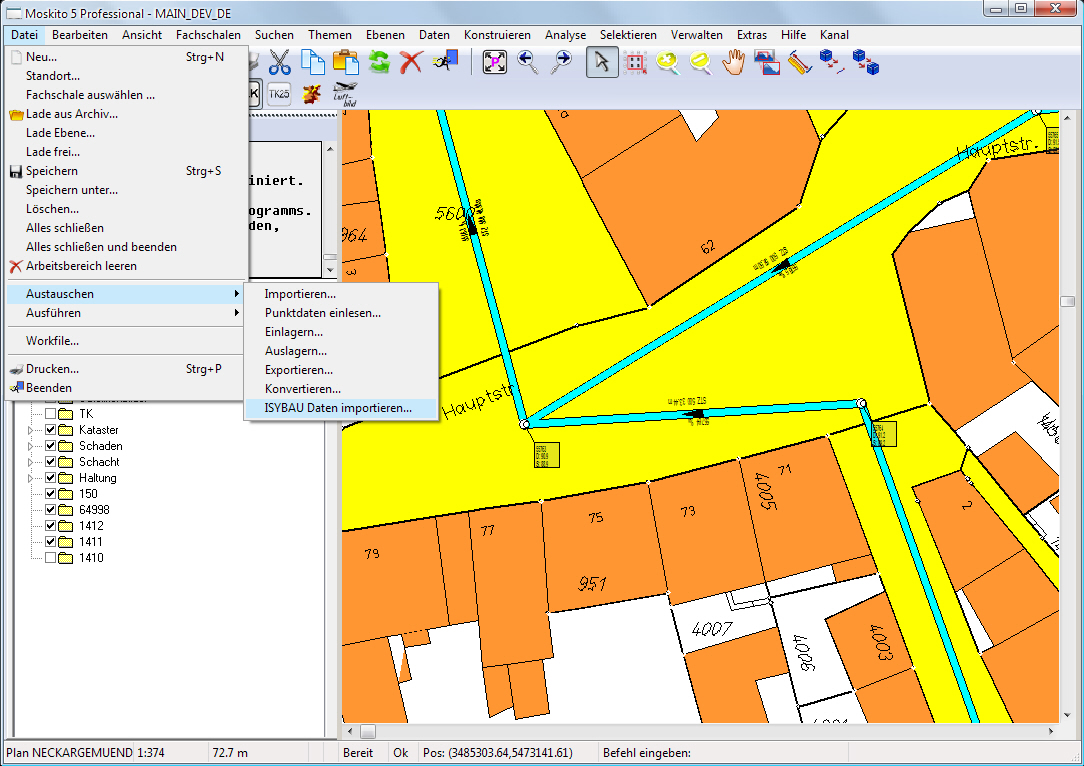The image size is (1084, 766).
Task: Click the text panel scroll down arrow
Action: (330, 270)
